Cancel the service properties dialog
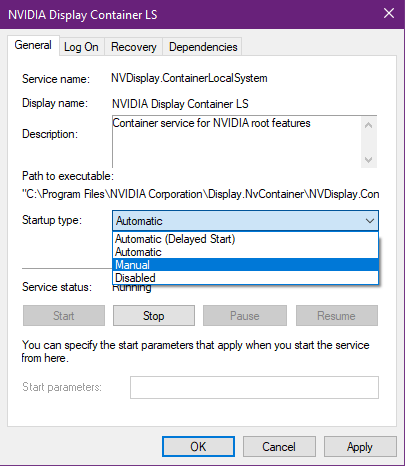This screenshot has width=405, height=467. point(279,447)
